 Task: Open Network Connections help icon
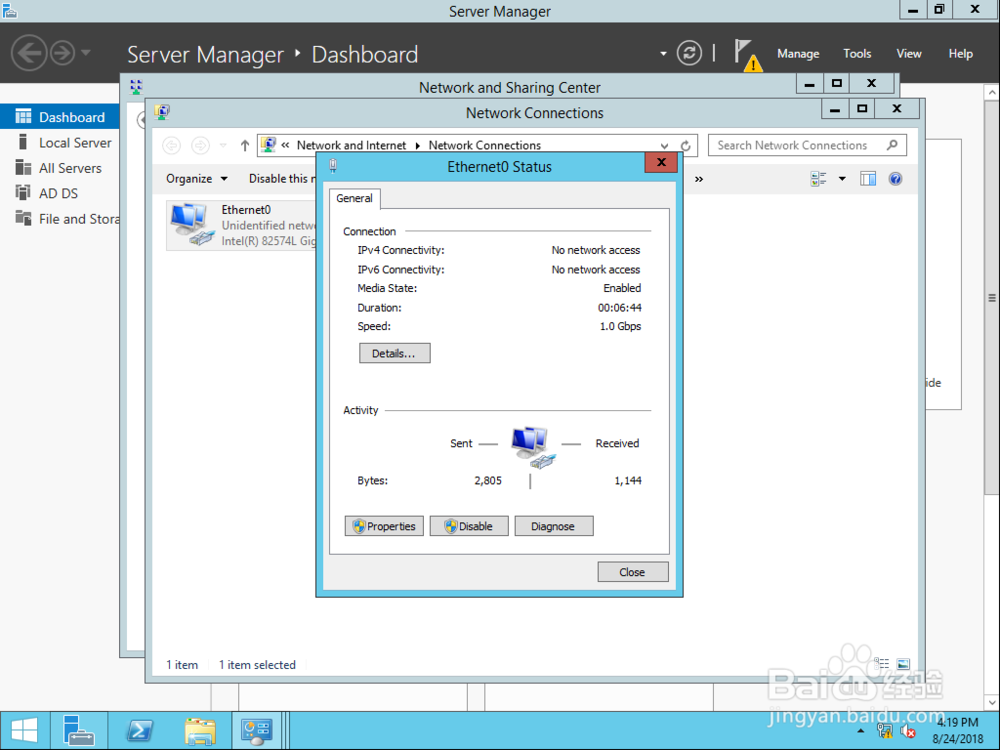(x=895, y=179)
